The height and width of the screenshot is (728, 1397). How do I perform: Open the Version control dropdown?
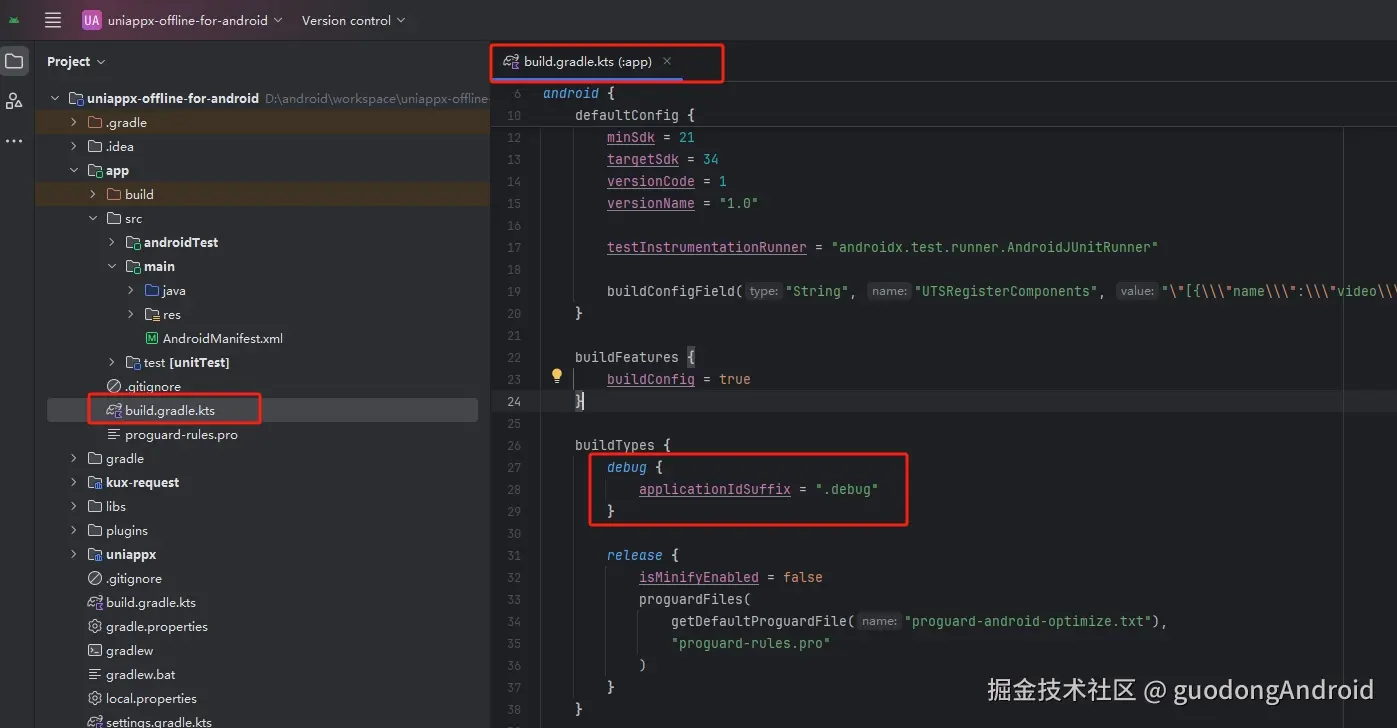pos(354,20)
